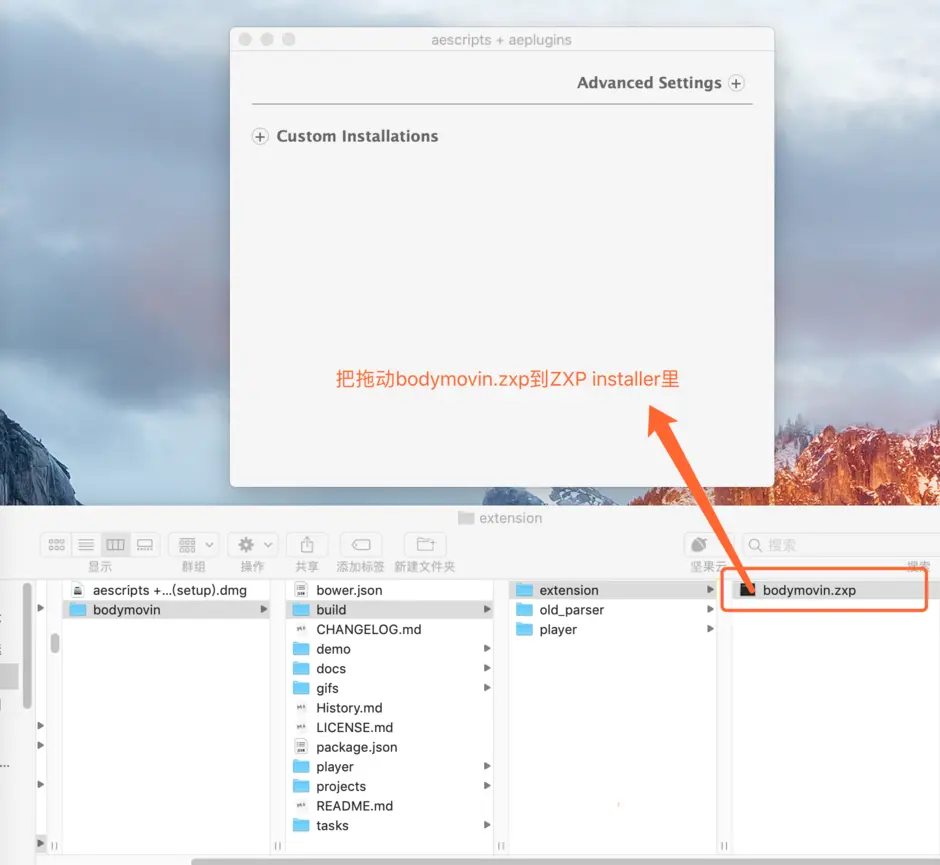Viewport: 940px width, 865px height.
Task: Switch Finder to list view
Action: pos(86,544)
